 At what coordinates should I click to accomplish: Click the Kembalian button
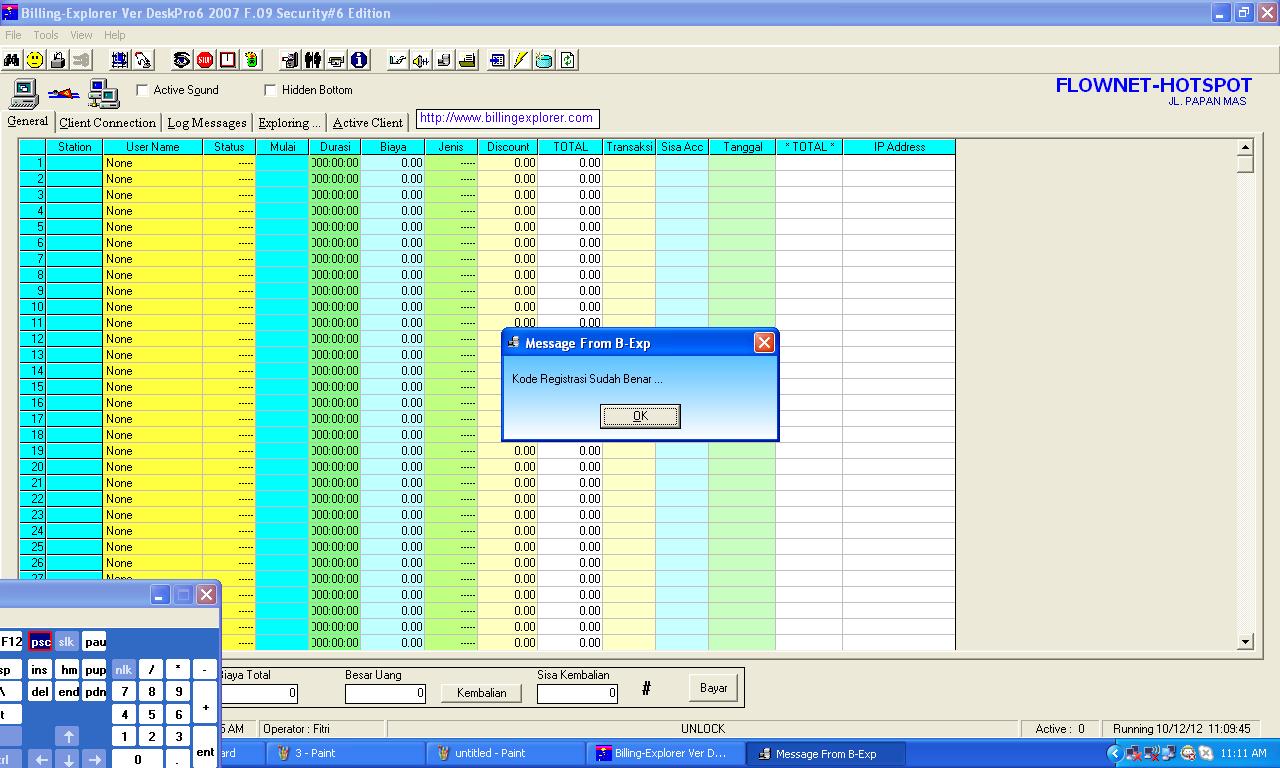click(481, 692)
